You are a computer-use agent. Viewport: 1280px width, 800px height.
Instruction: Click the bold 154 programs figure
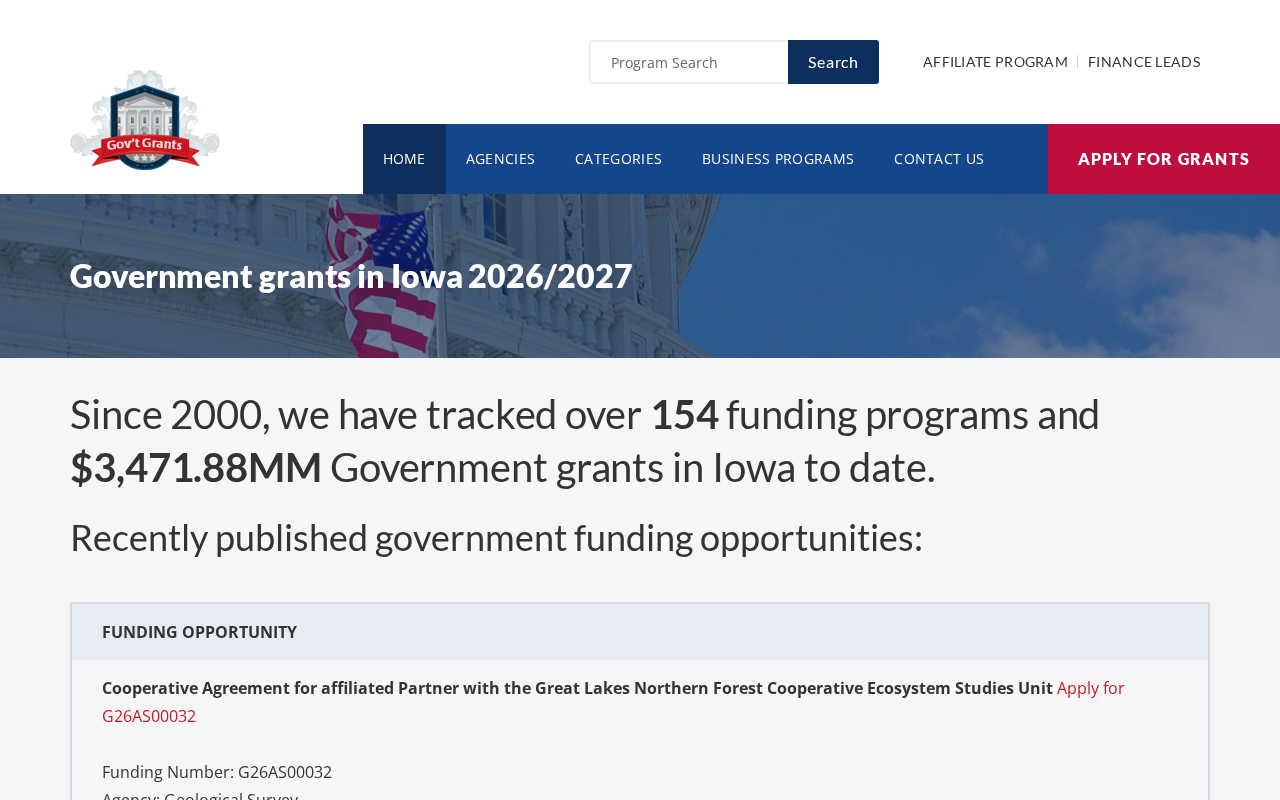tap(684, 414)
